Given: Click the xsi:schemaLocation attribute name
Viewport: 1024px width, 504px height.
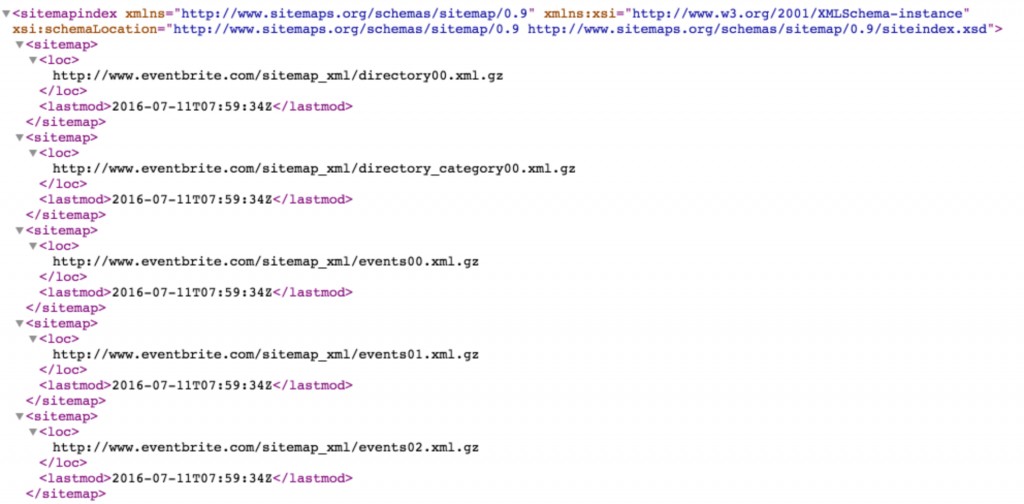Looking at the screenshot, I should pyautogui.click(x=87, y=29).
